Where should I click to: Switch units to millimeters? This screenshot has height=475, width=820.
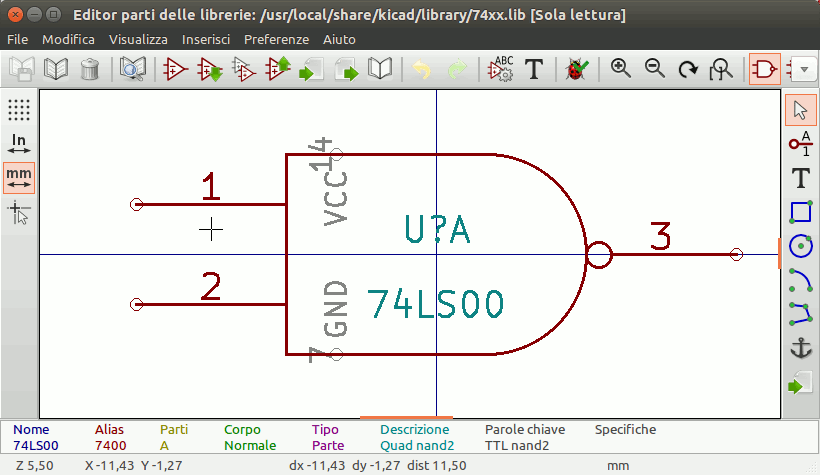[x=19, y=177]
